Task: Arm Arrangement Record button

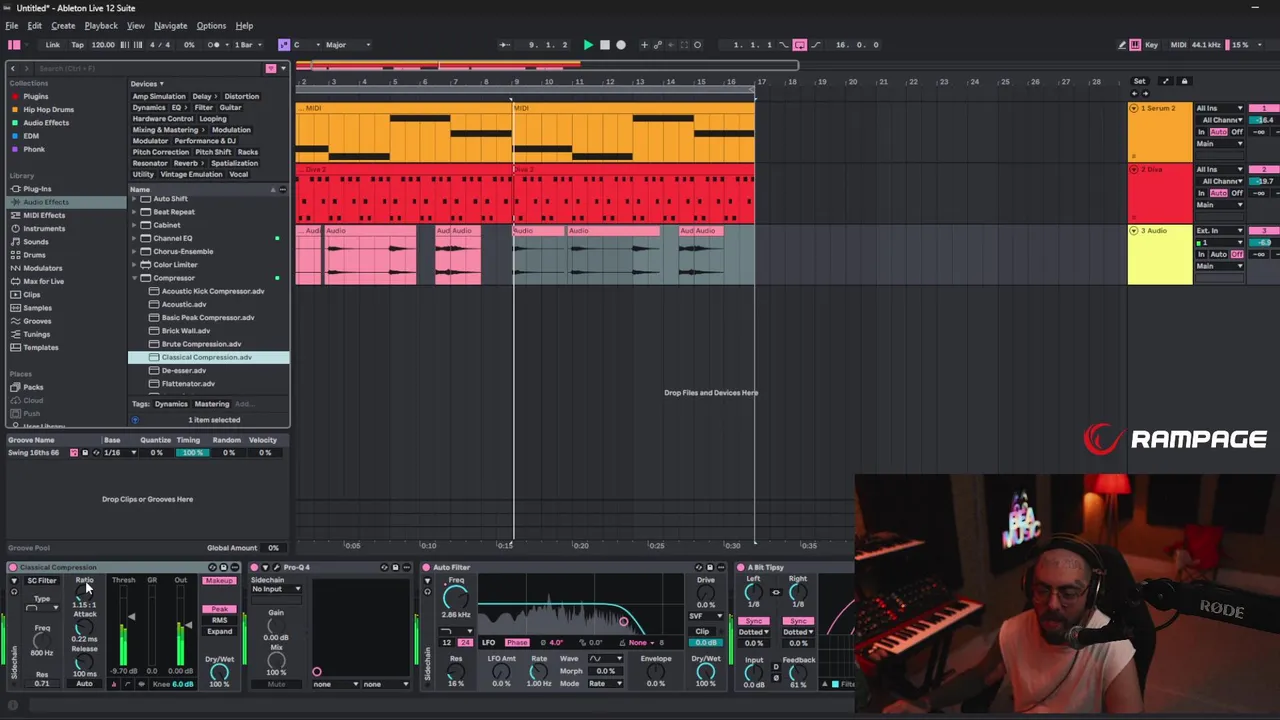Action: tap(621, 45)
